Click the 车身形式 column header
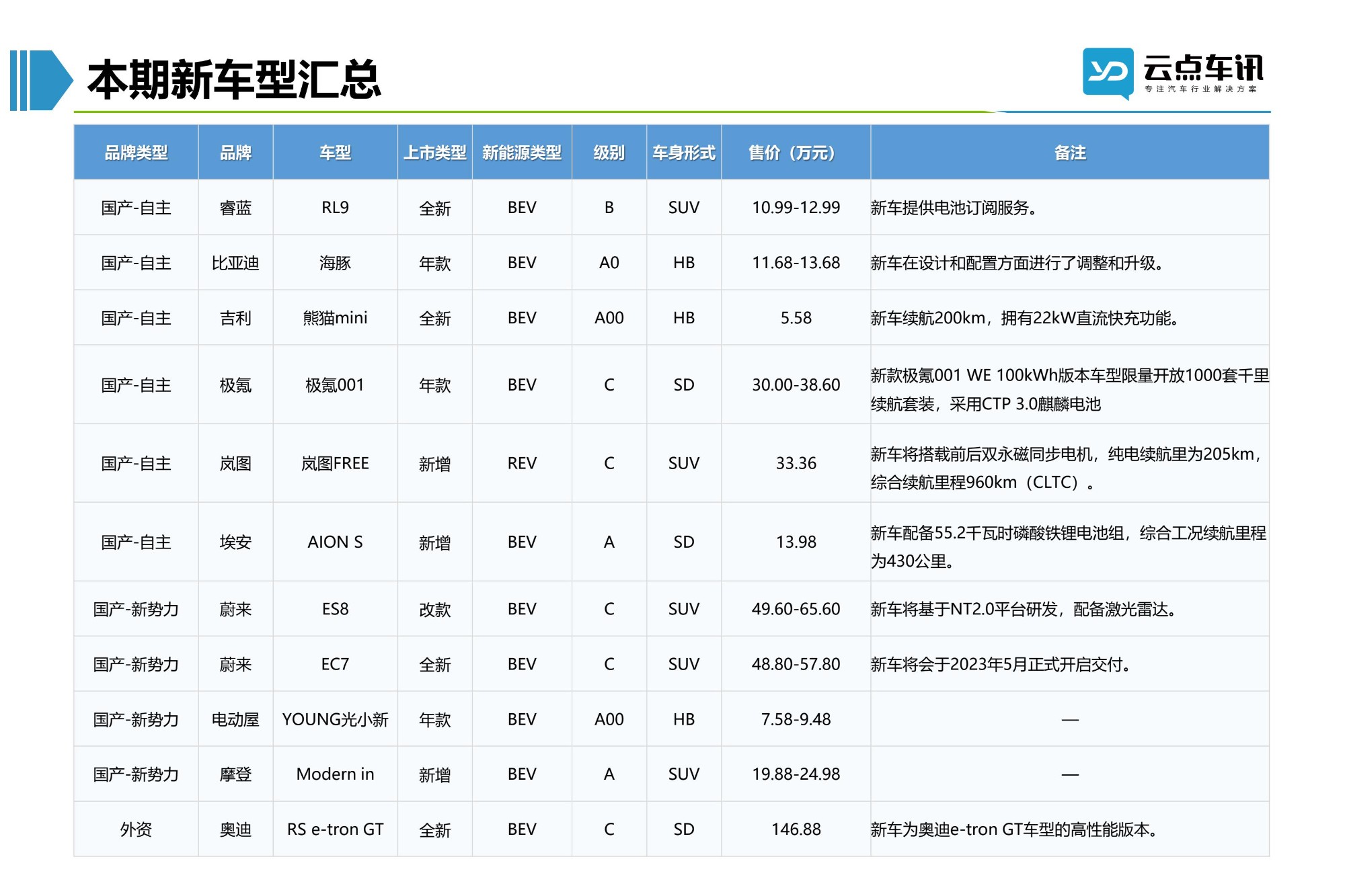 [x=684, y=153]
